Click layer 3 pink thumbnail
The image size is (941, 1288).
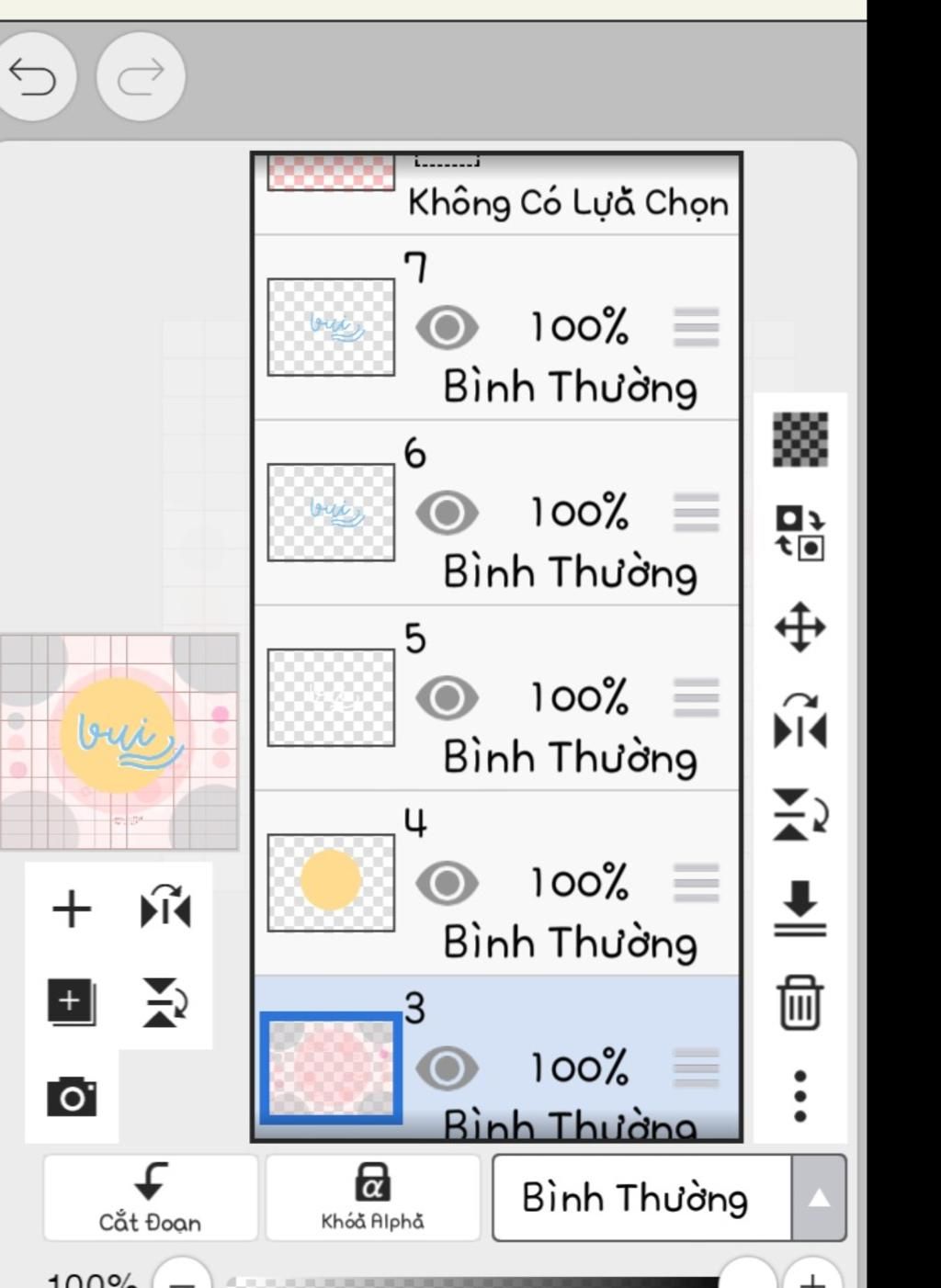332,1068
